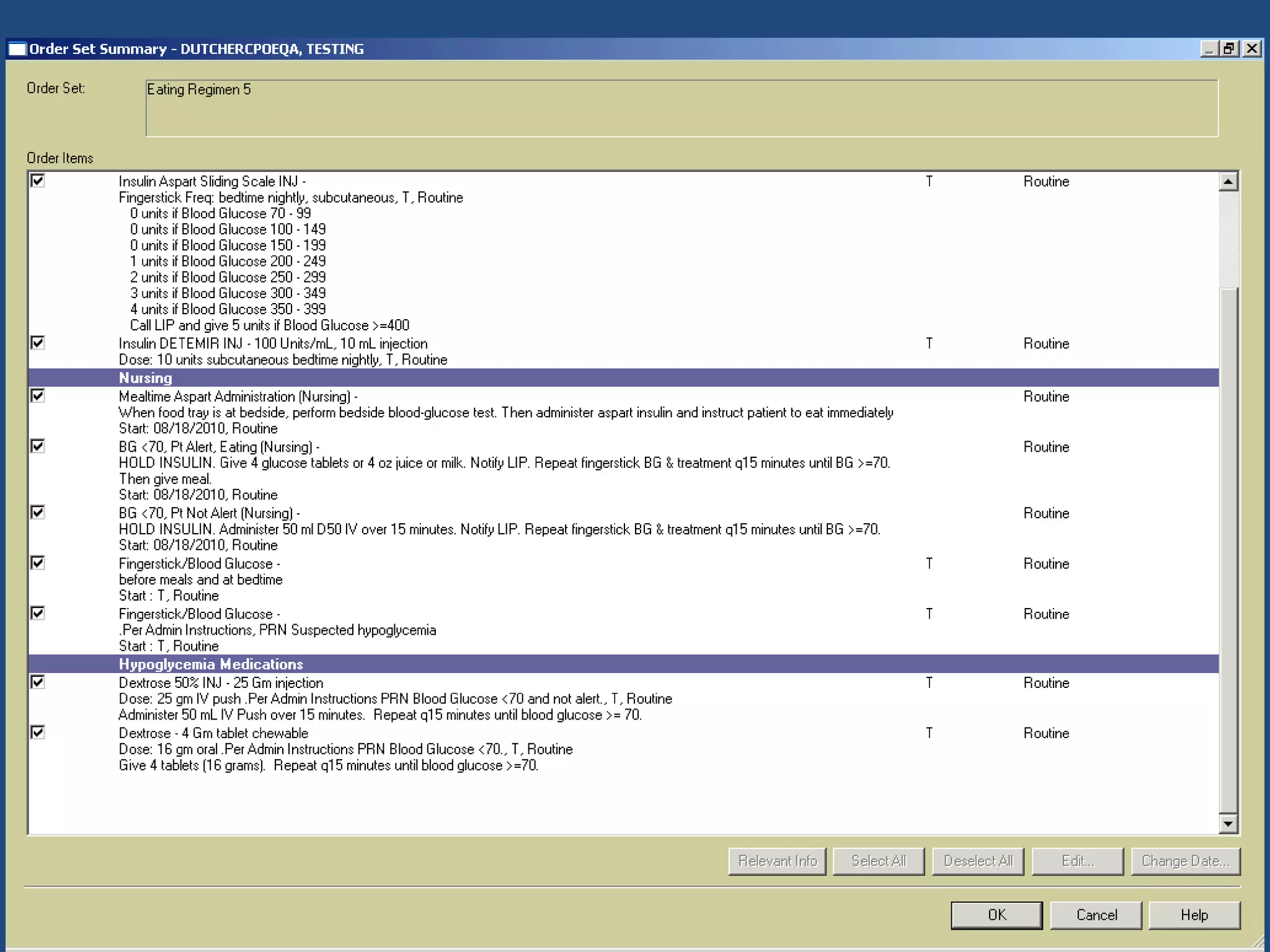Click the scroll up arrow in the order list

1228,182
